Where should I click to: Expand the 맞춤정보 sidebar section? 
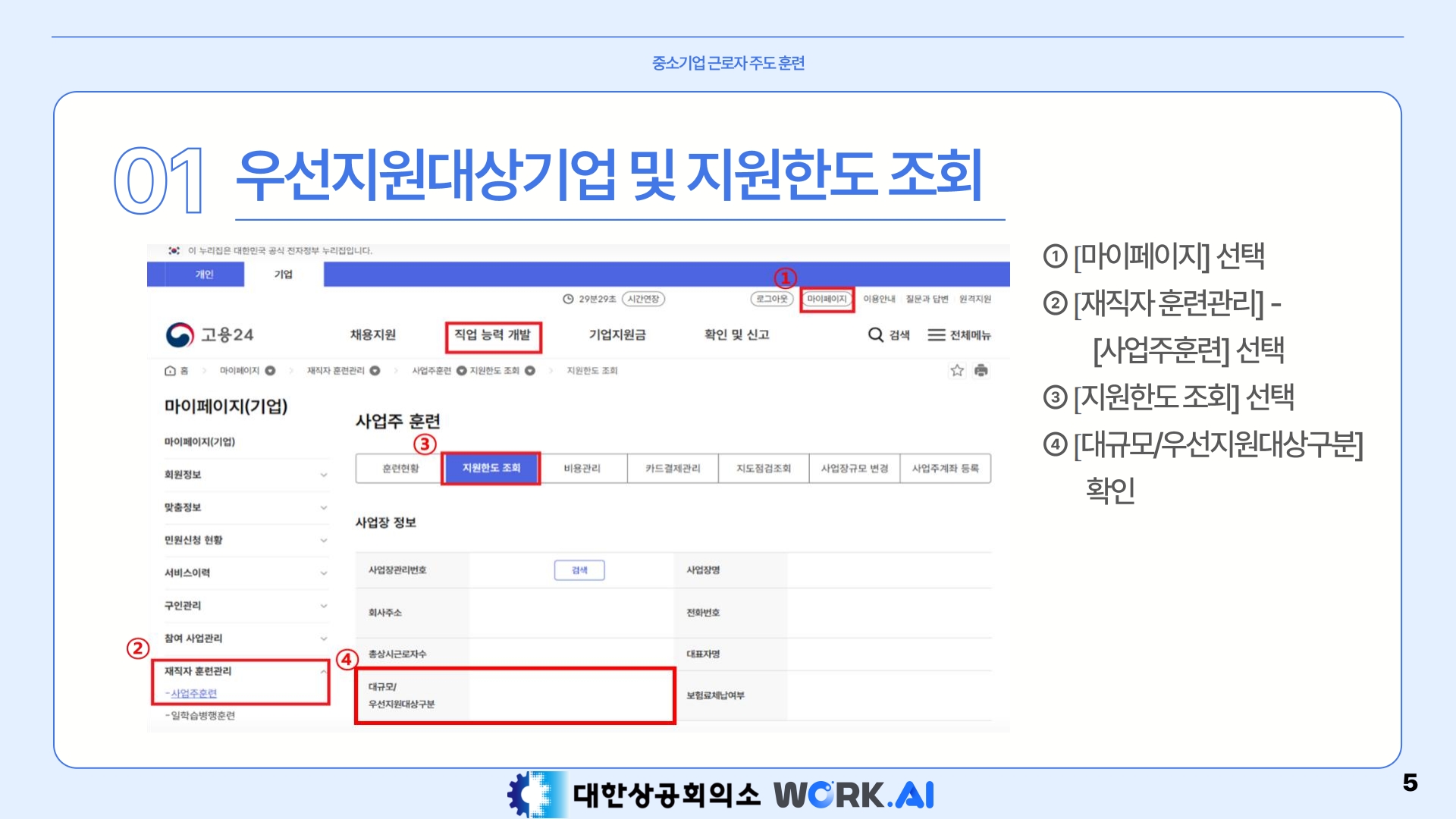pyautogui.click(x=324, y=507)
